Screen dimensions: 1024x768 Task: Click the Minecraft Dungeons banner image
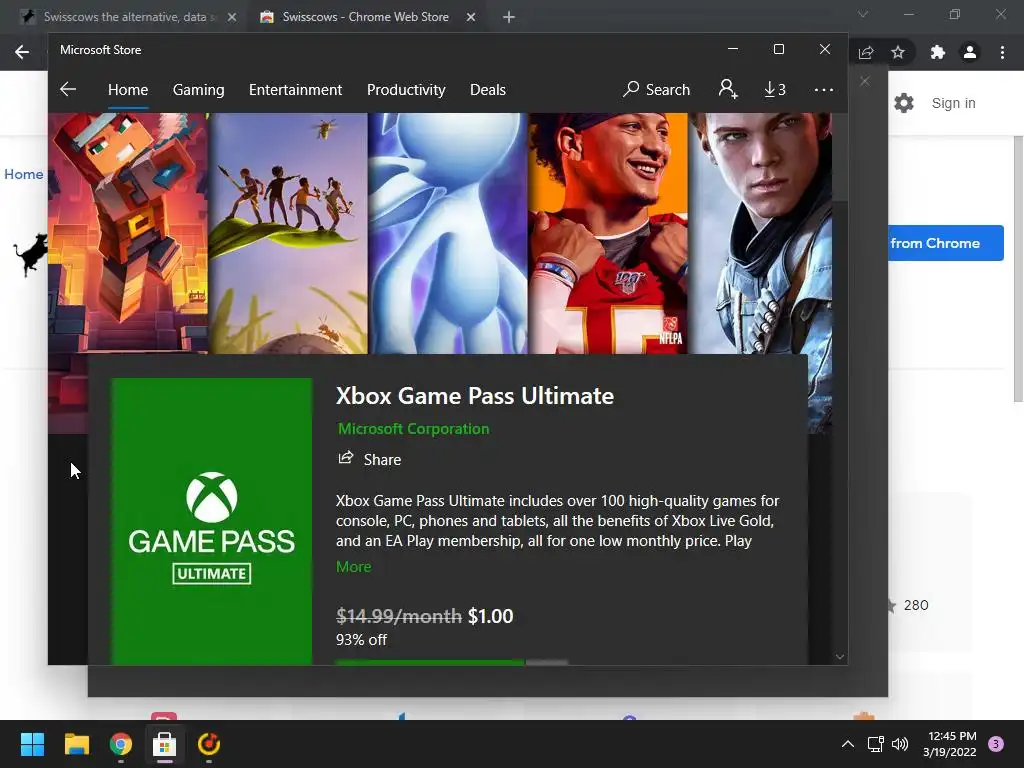pos(128,233)
